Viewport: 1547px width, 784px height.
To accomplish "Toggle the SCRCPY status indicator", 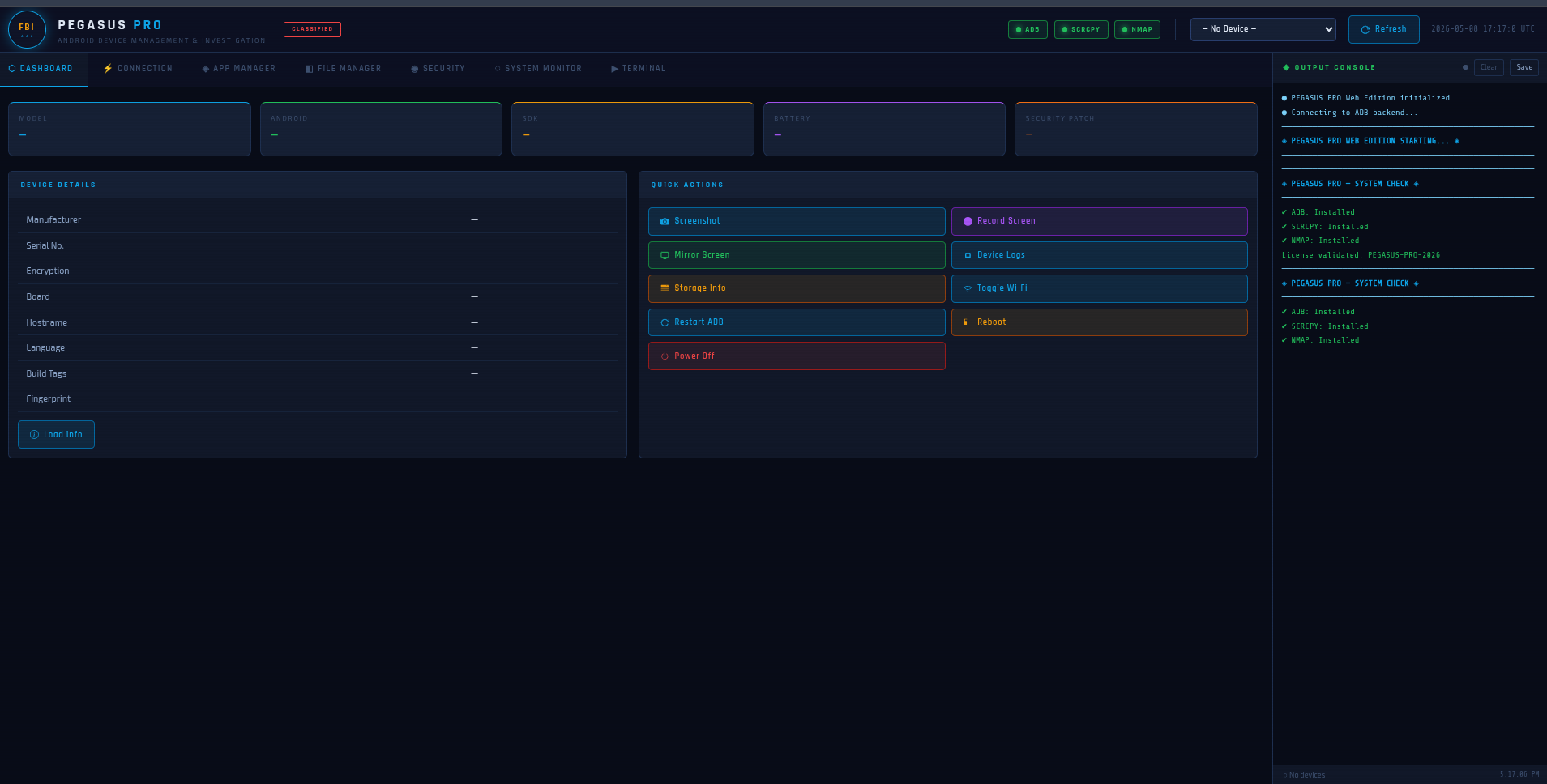I will click(1081, 29).
